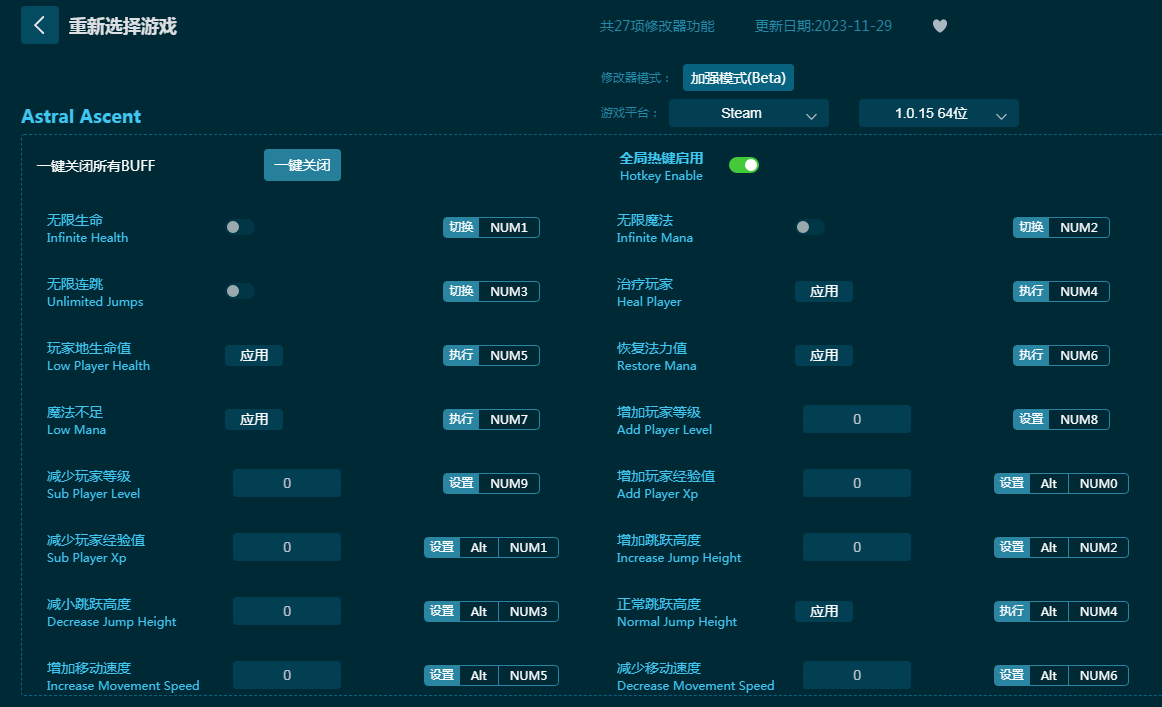Click 执行 hotkey button for Low Mana
Screen dimensions: 1162x707
pos(461,419)
